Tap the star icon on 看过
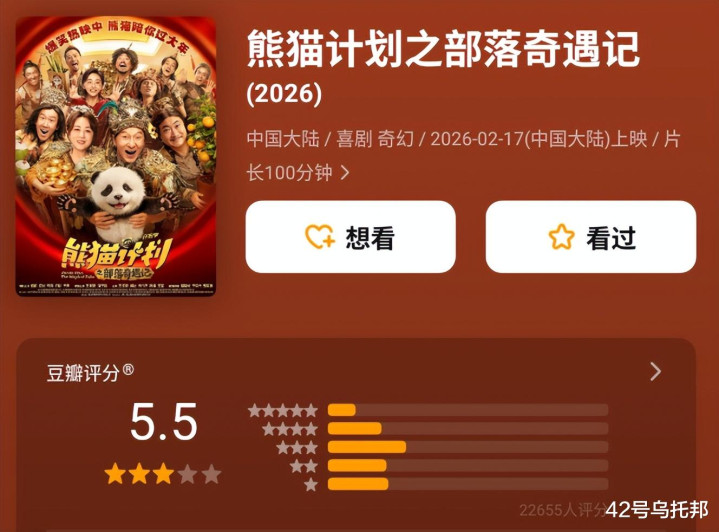This screenshot has height=532, width=719. pos(561,237)
